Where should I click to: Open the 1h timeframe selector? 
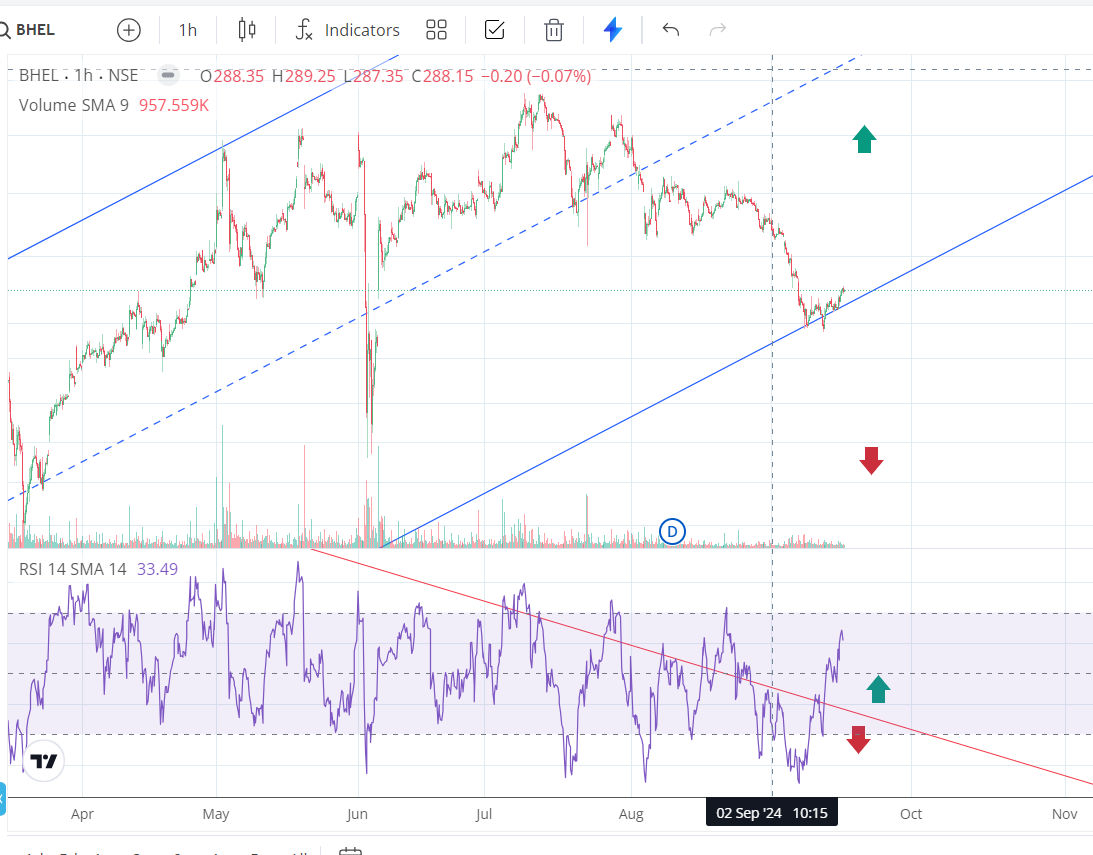[x=188, y=30]
